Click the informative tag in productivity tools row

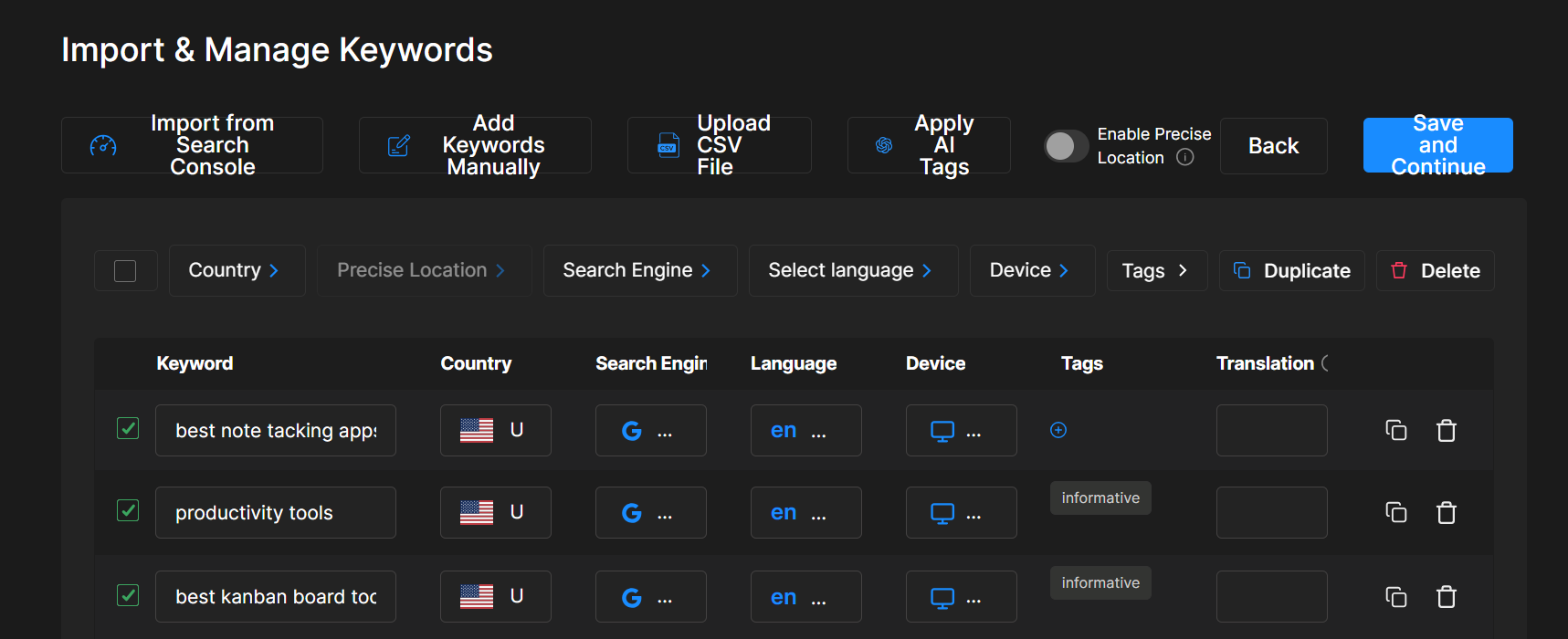coord(1100,498)
